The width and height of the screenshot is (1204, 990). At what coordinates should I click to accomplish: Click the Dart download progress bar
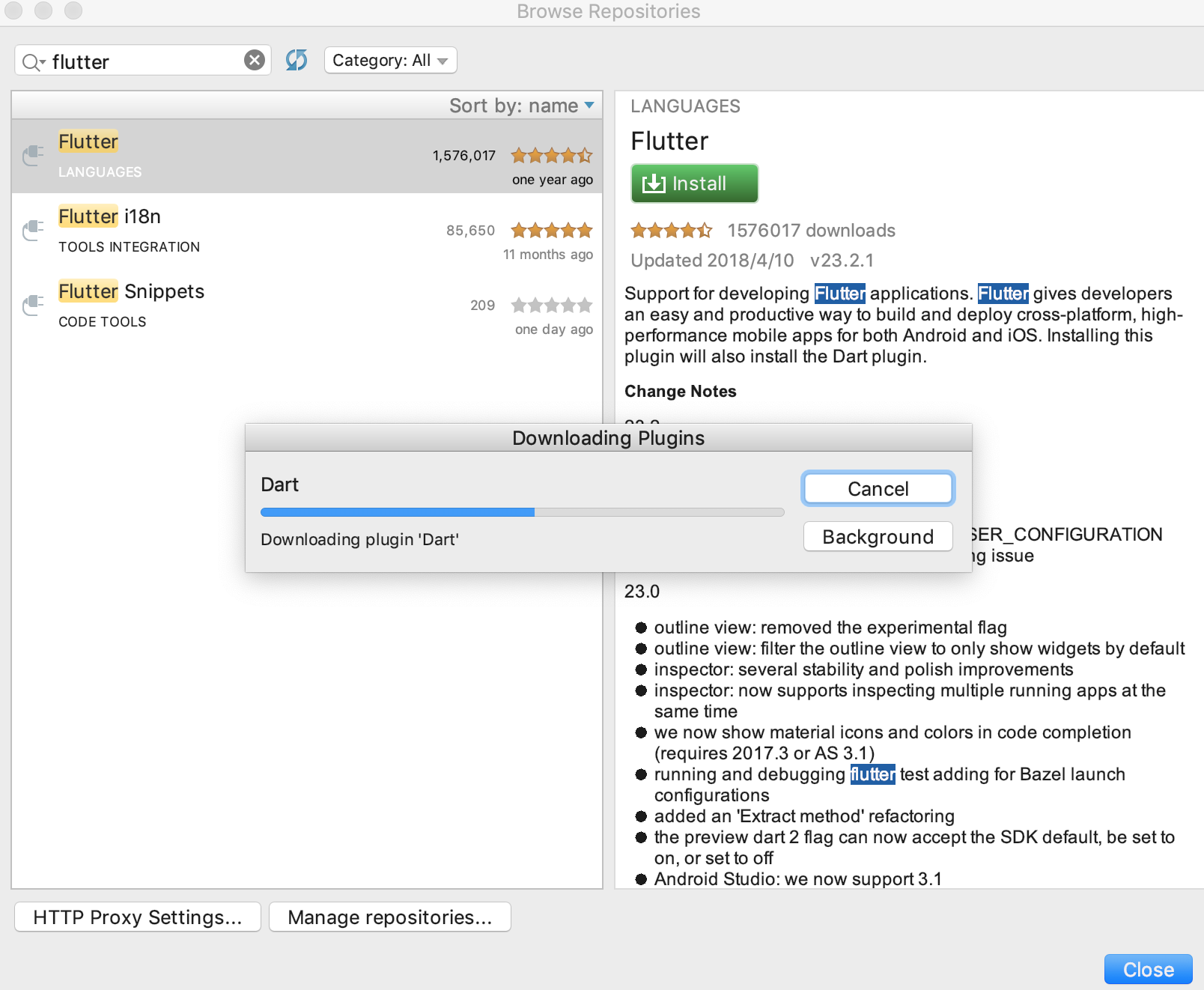pos(522,512)
